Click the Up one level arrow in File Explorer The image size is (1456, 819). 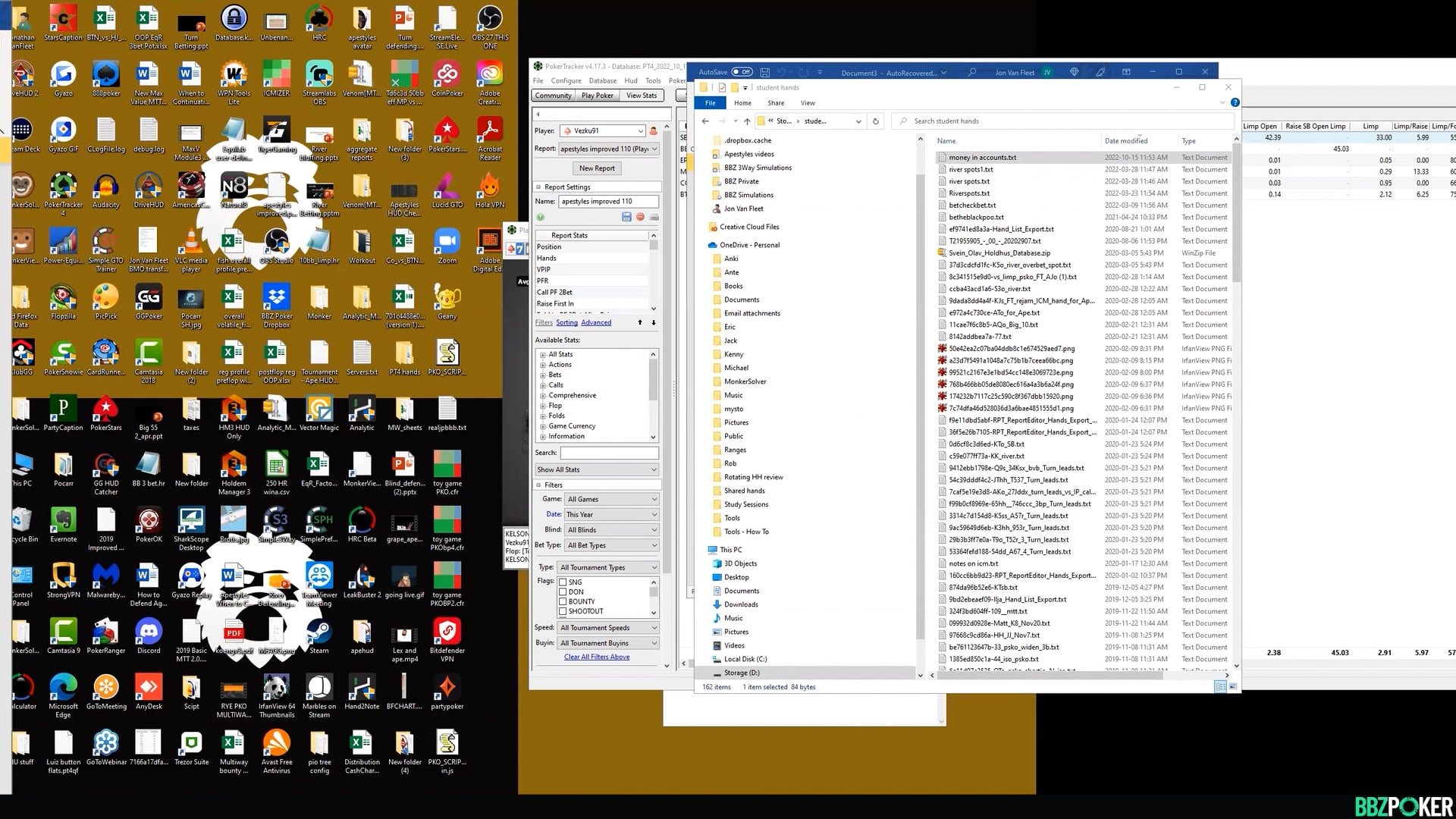(x=747, y=121)
